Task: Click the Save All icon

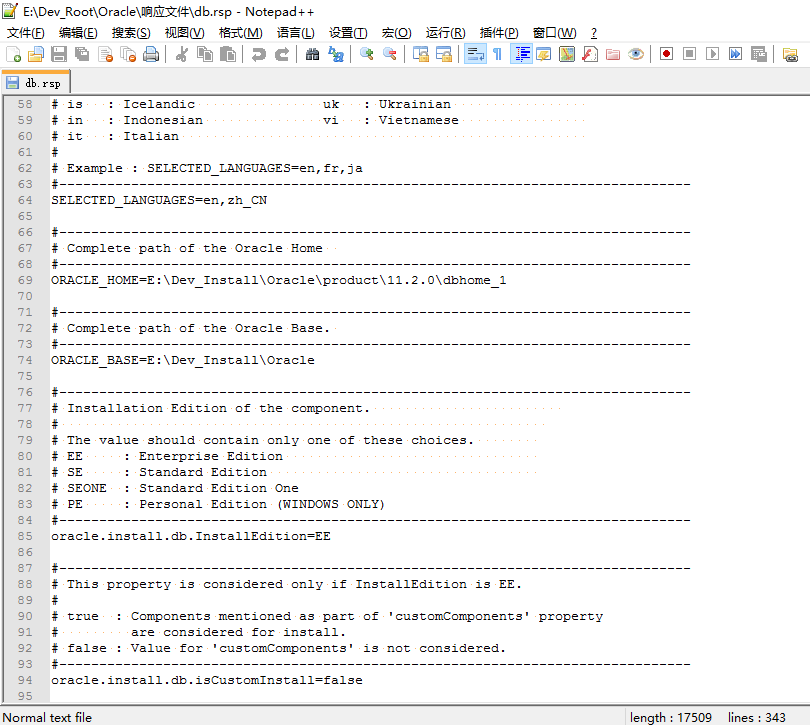Action: click(x=82, y=54)
